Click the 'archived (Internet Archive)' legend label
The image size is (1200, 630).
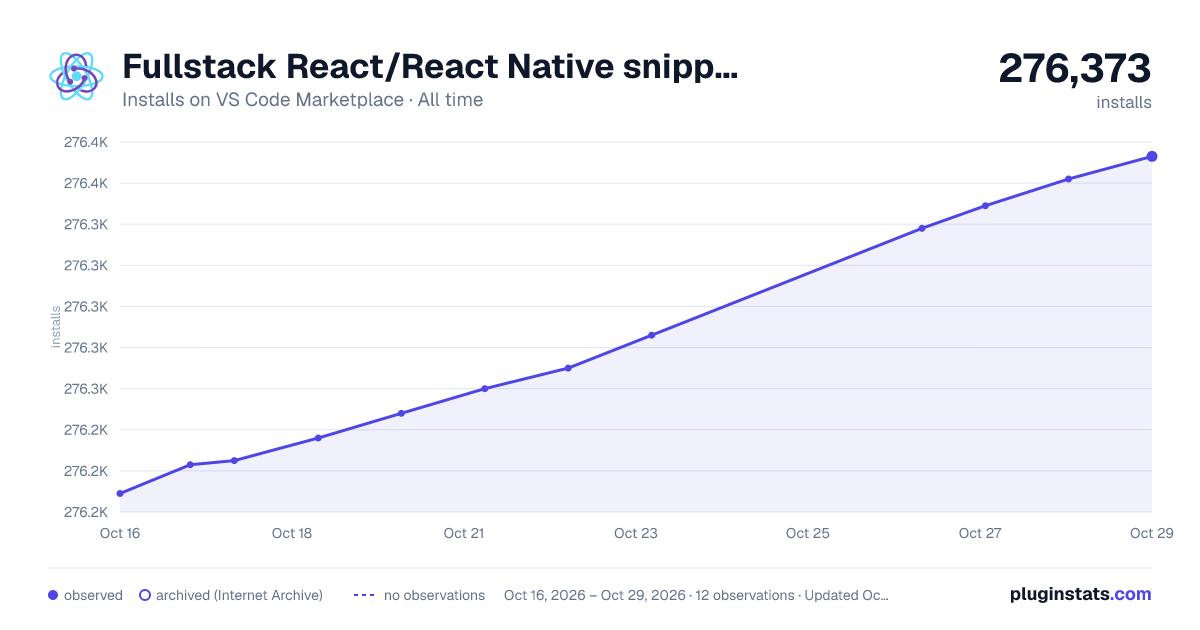pyautogui.click(x=239, y=595)
